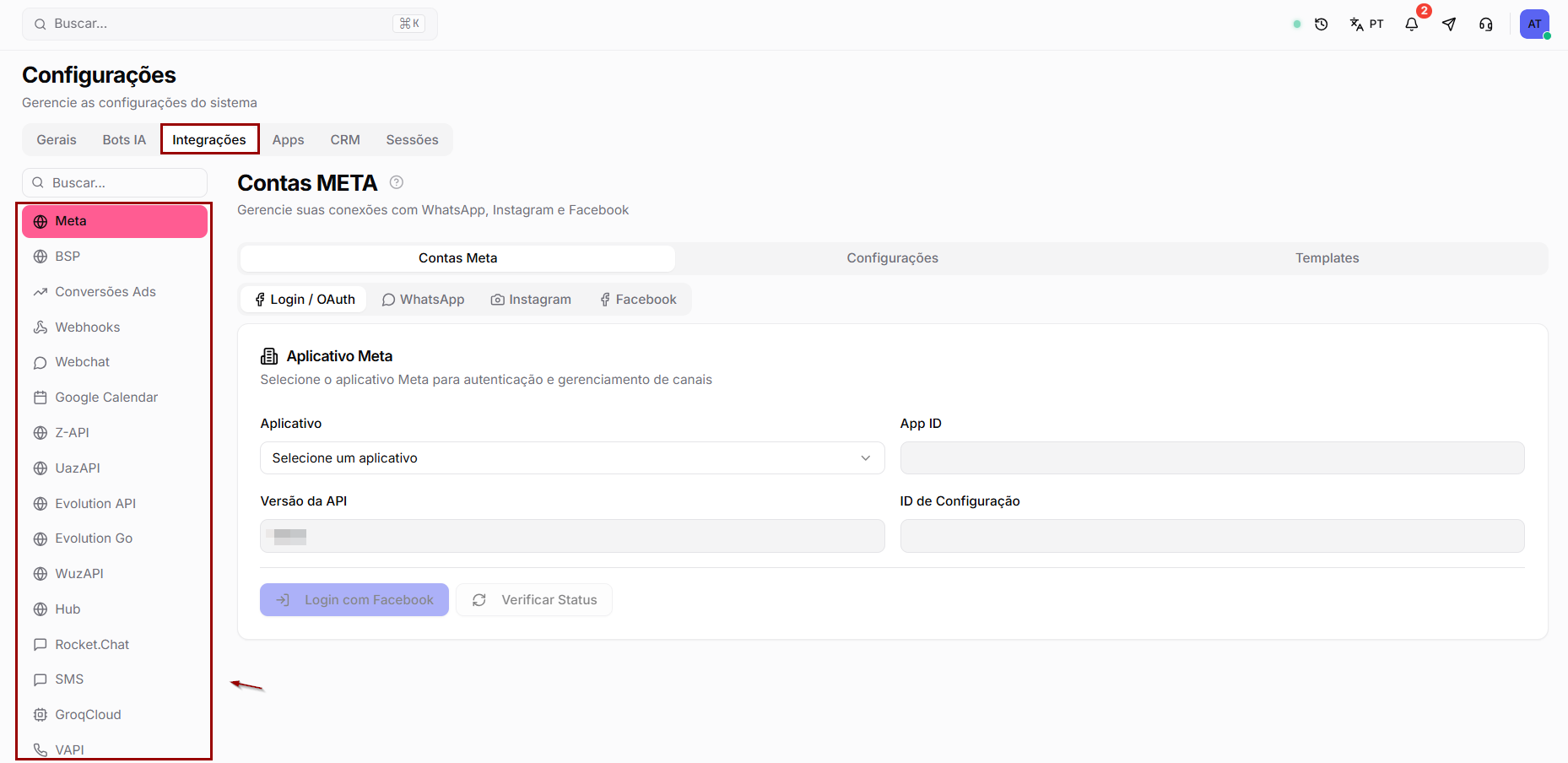The width and height of the screenshot is (1568, 763).
Task: Open the Bots IA settings tab
Action: (124, 140)
